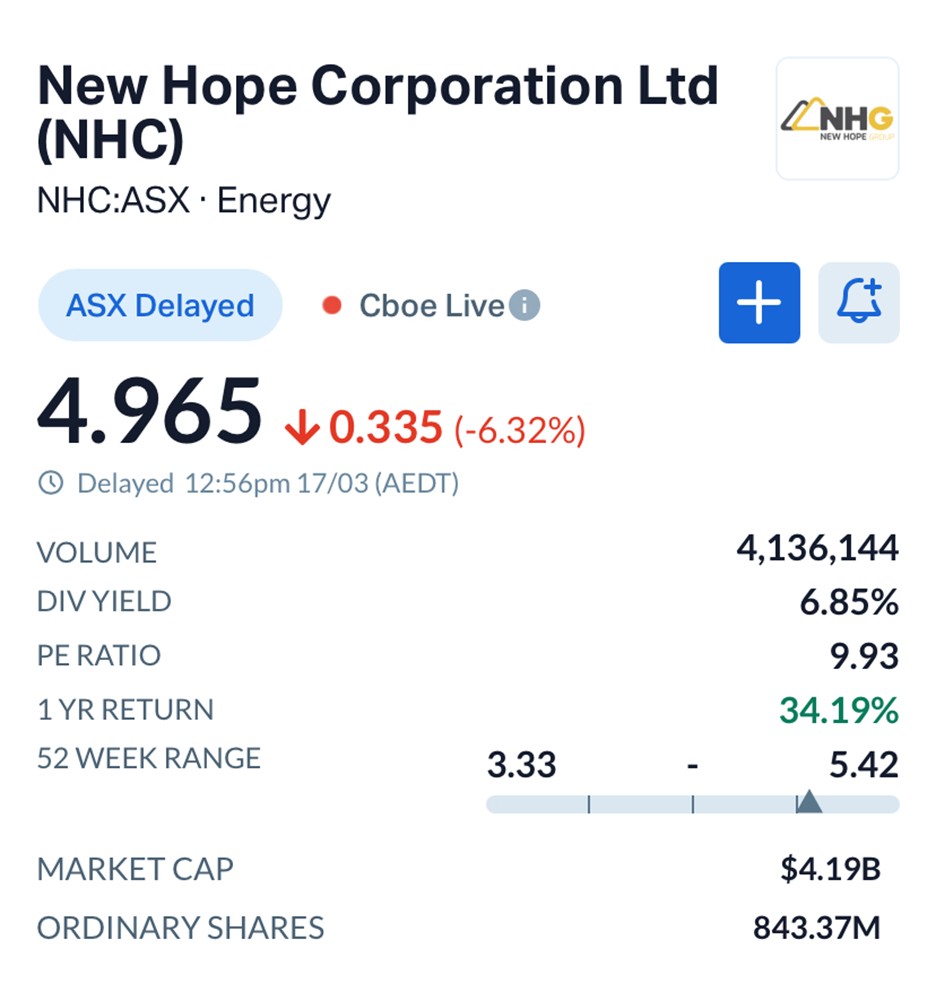Switch to Cboe Live pricing

coord(431,305)
